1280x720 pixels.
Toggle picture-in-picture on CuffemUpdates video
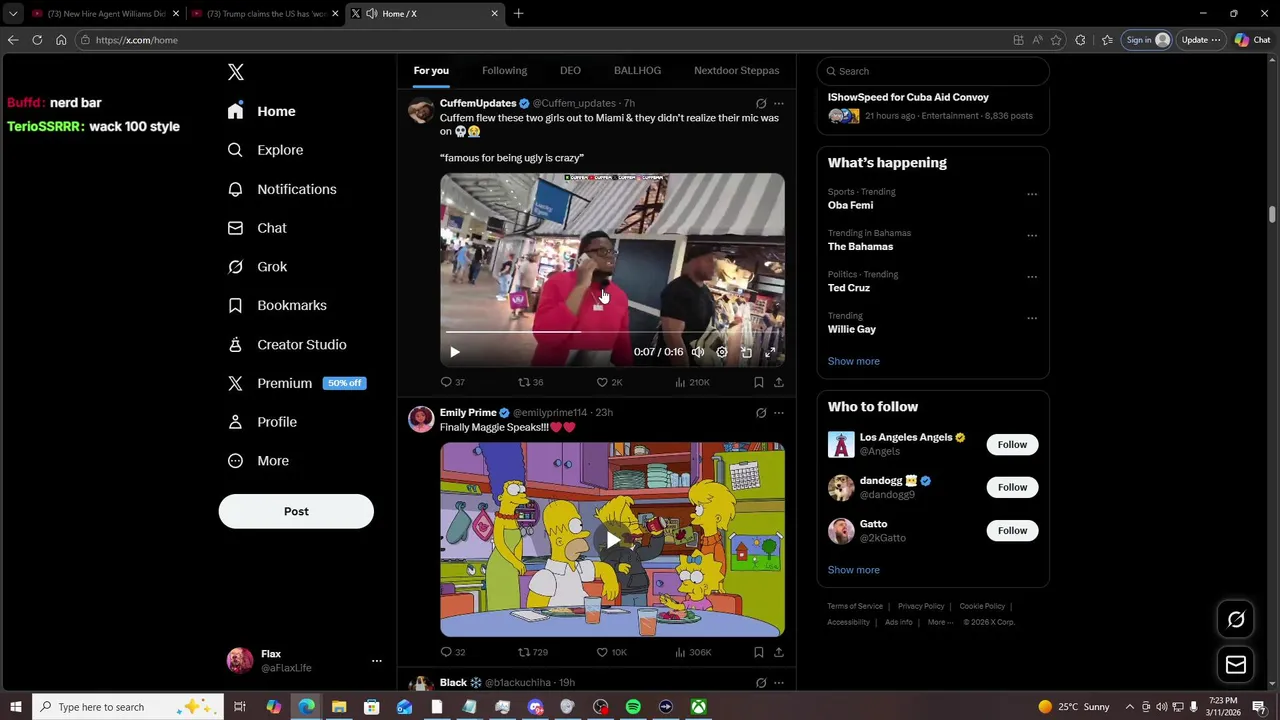pos(746,352)
